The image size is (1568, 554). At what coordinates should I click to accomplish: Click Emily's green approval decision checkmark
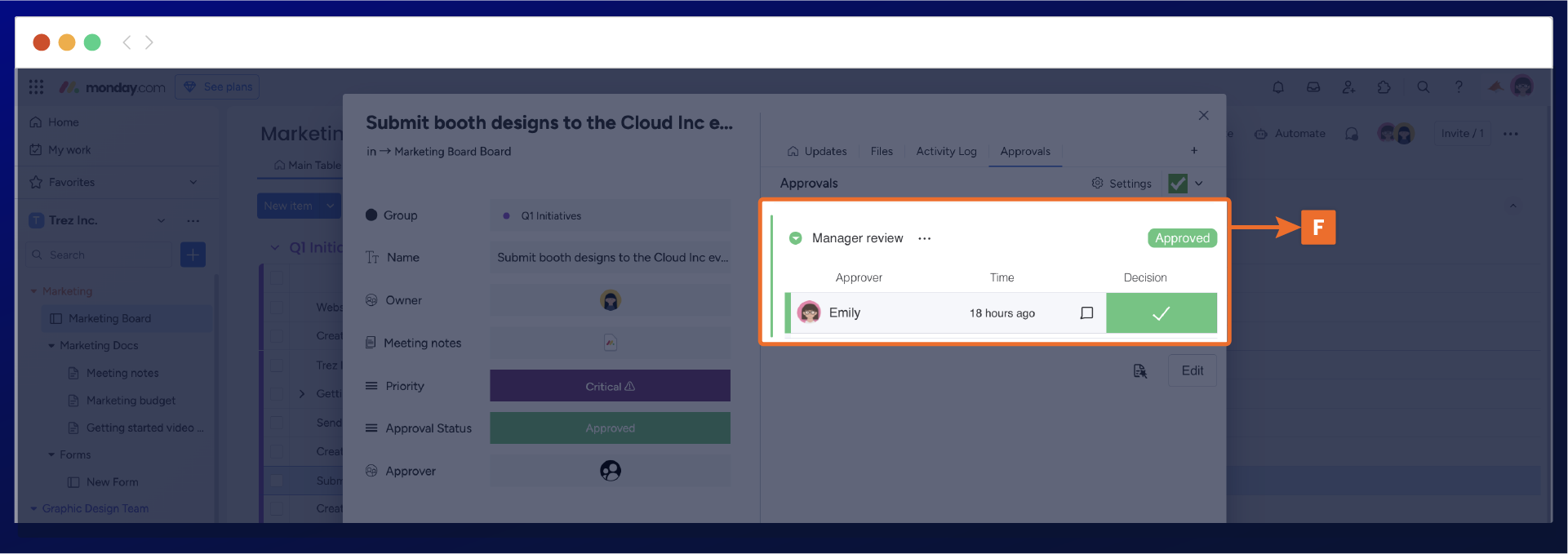(x=1161, y=313)
